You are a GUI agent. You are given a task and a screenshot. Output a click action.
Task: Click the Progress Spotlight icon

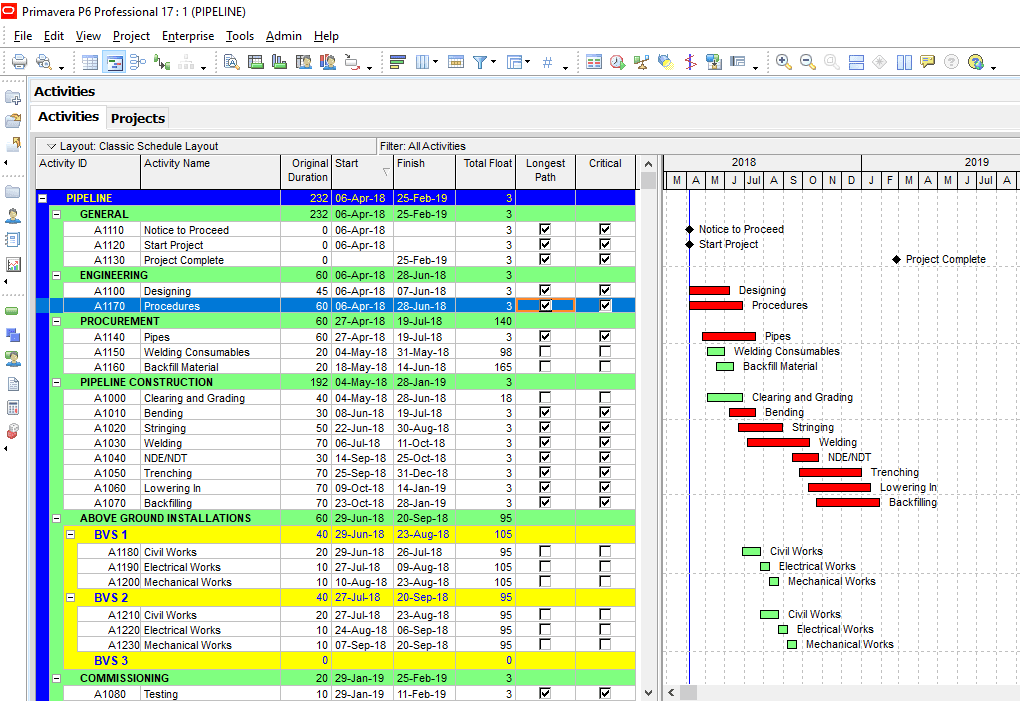(665, 62)
